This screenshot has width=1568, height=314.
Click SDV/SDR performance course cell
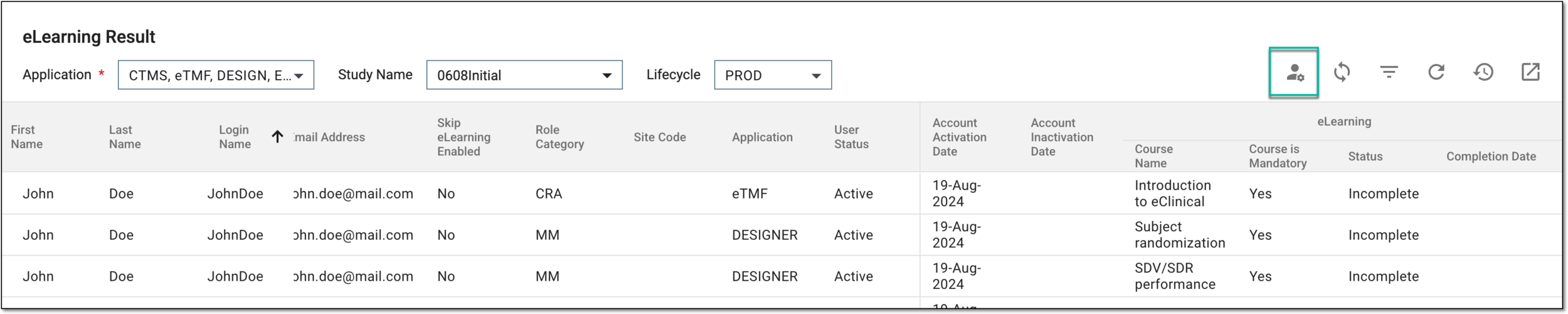pos(1175,276)
